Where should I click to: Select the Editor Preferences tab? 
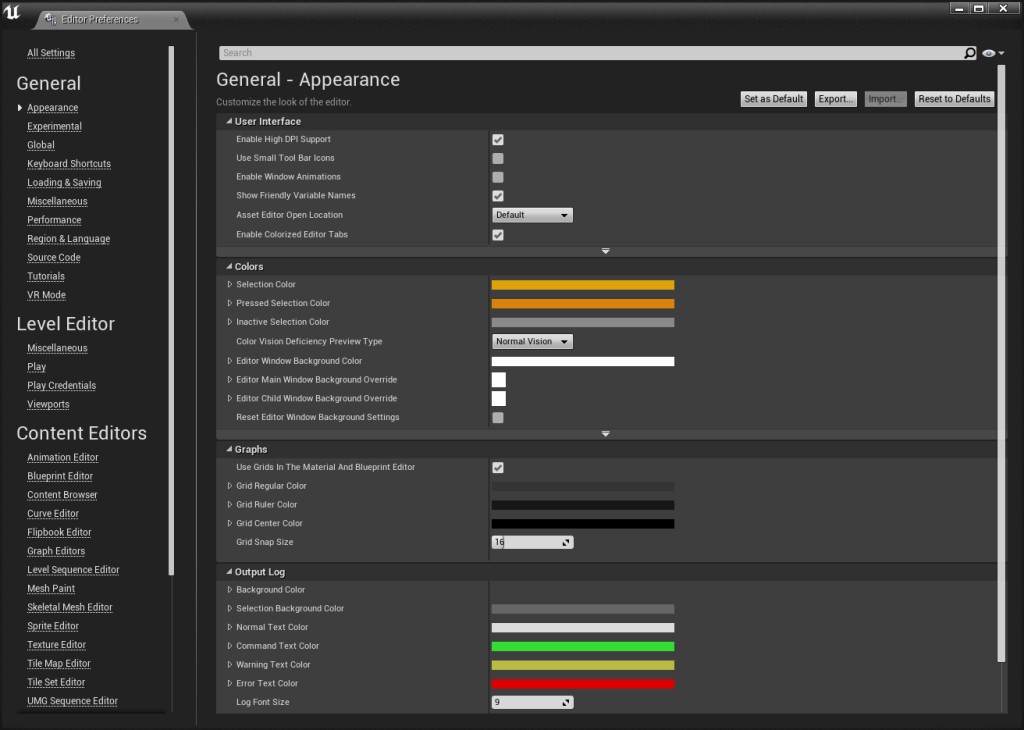[111, 20]
